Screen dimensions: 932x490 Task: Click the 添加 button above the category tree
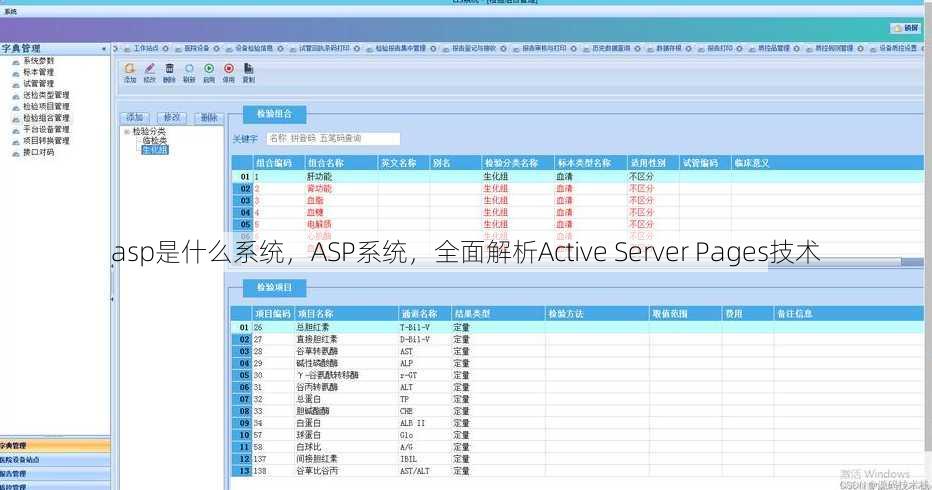tap(135, 117)
